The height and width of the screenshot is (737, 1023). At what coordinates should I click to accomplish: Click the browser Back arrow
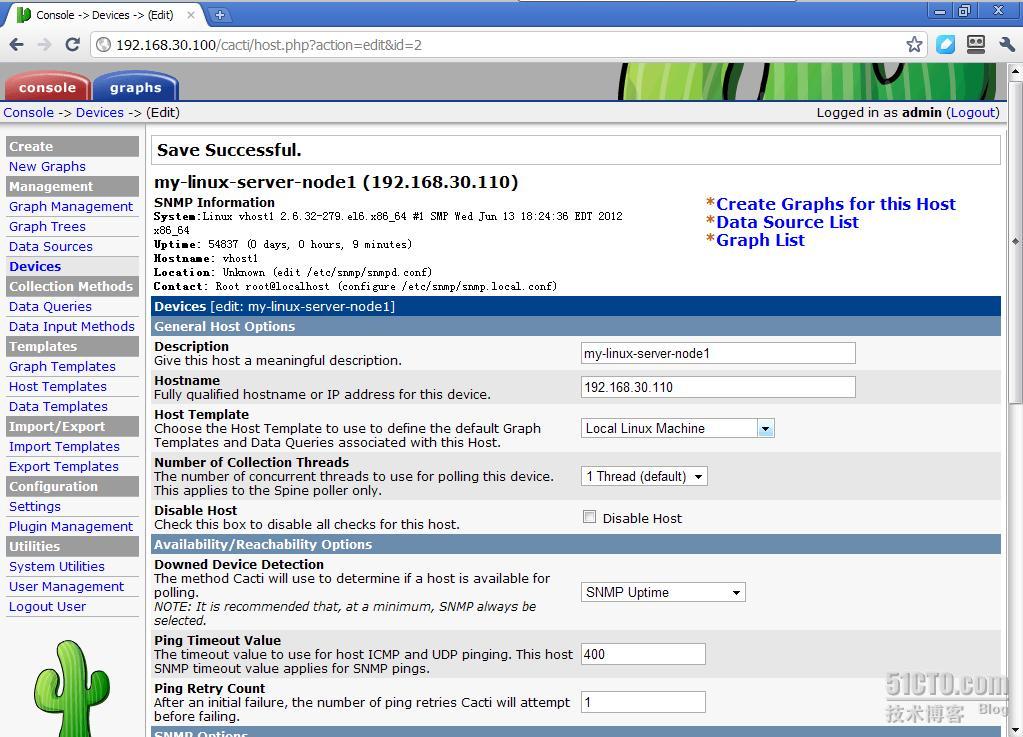(x=16, y=44)
